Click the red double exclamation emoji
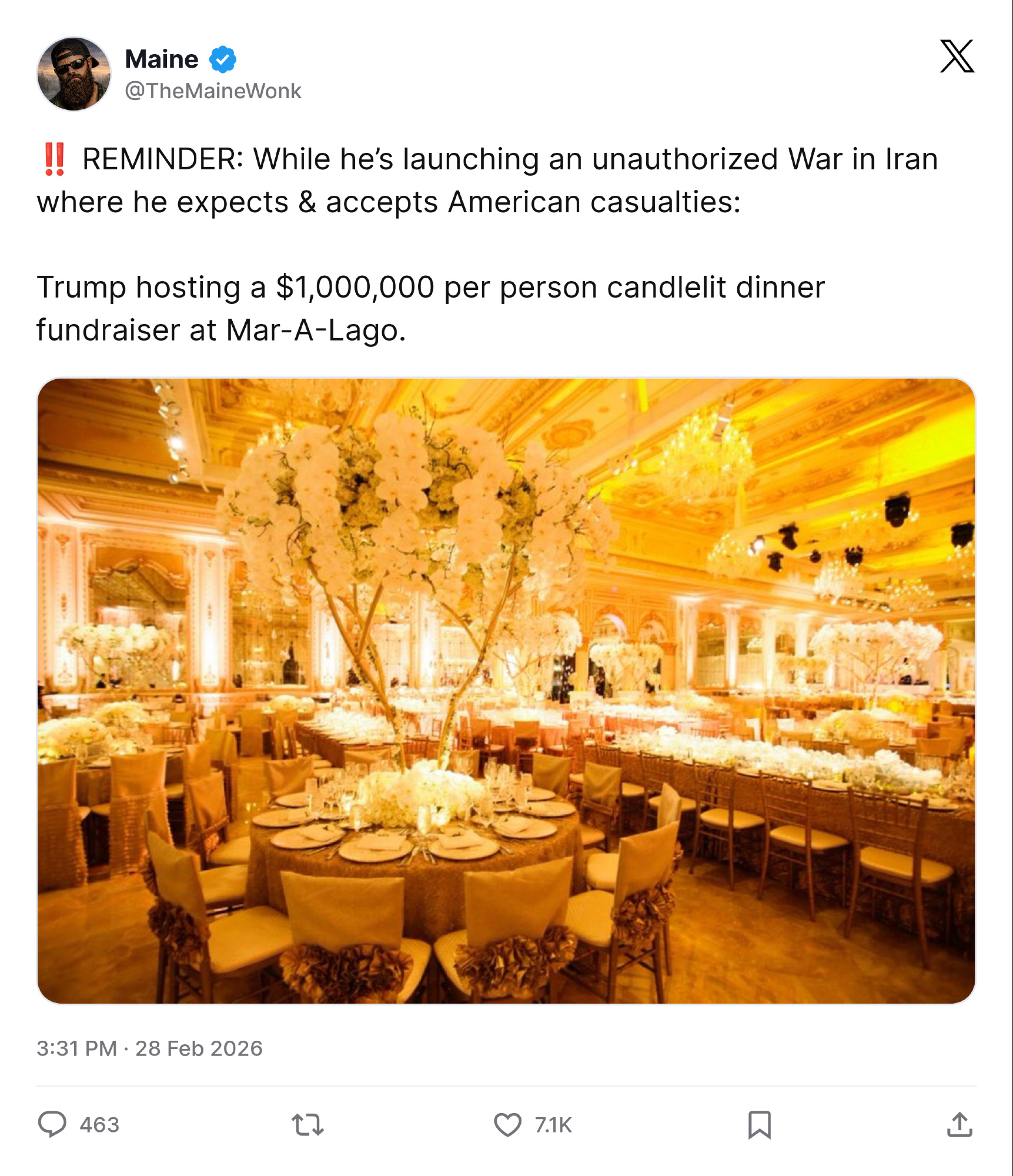This screenshot has width=1013, height=1176. pos(55,159)
